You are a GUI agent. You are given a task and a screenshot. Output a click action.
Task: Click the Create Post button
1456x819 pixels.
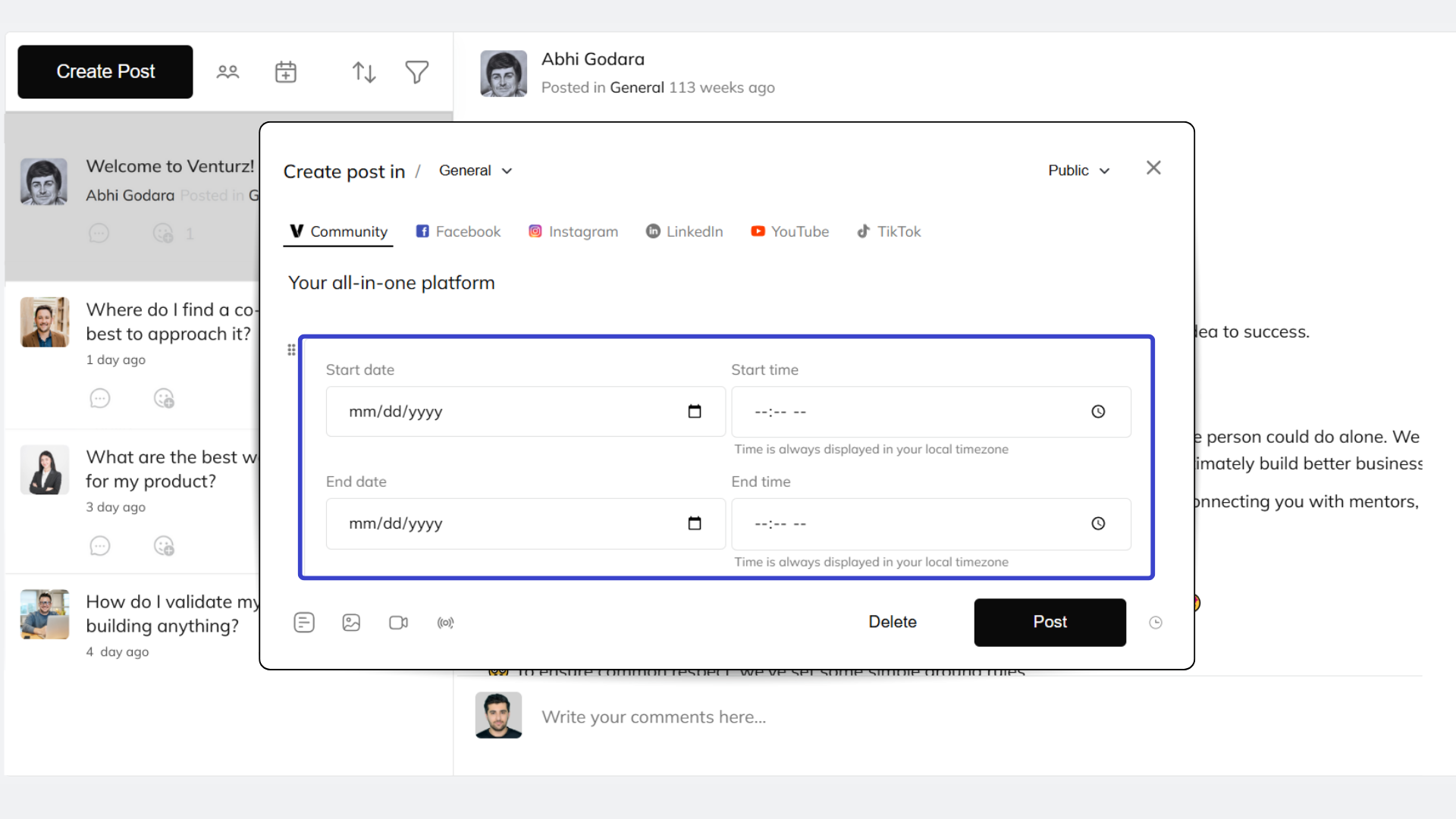pyautogui.click(x=105, y=71)
